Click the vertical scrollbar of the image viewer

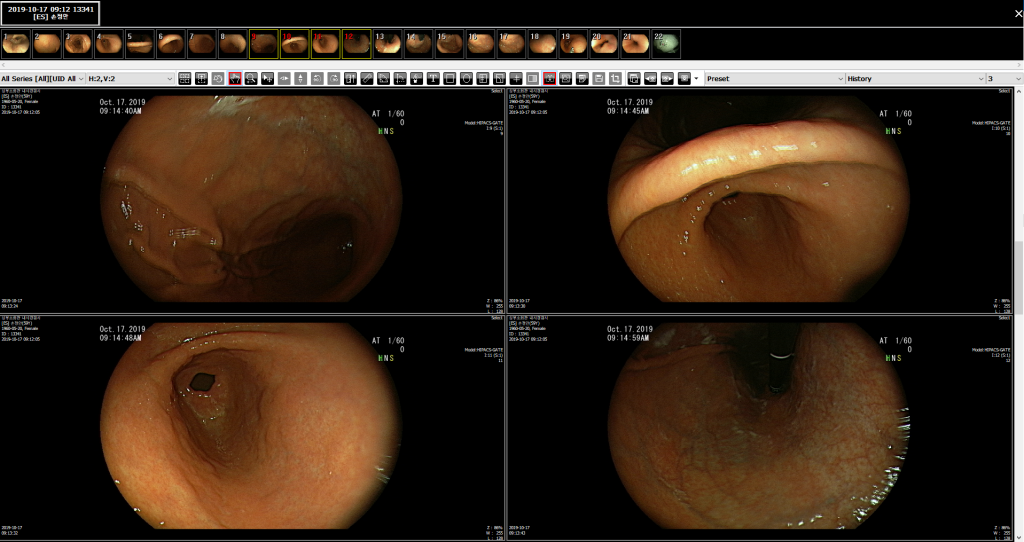[1019, 313]
